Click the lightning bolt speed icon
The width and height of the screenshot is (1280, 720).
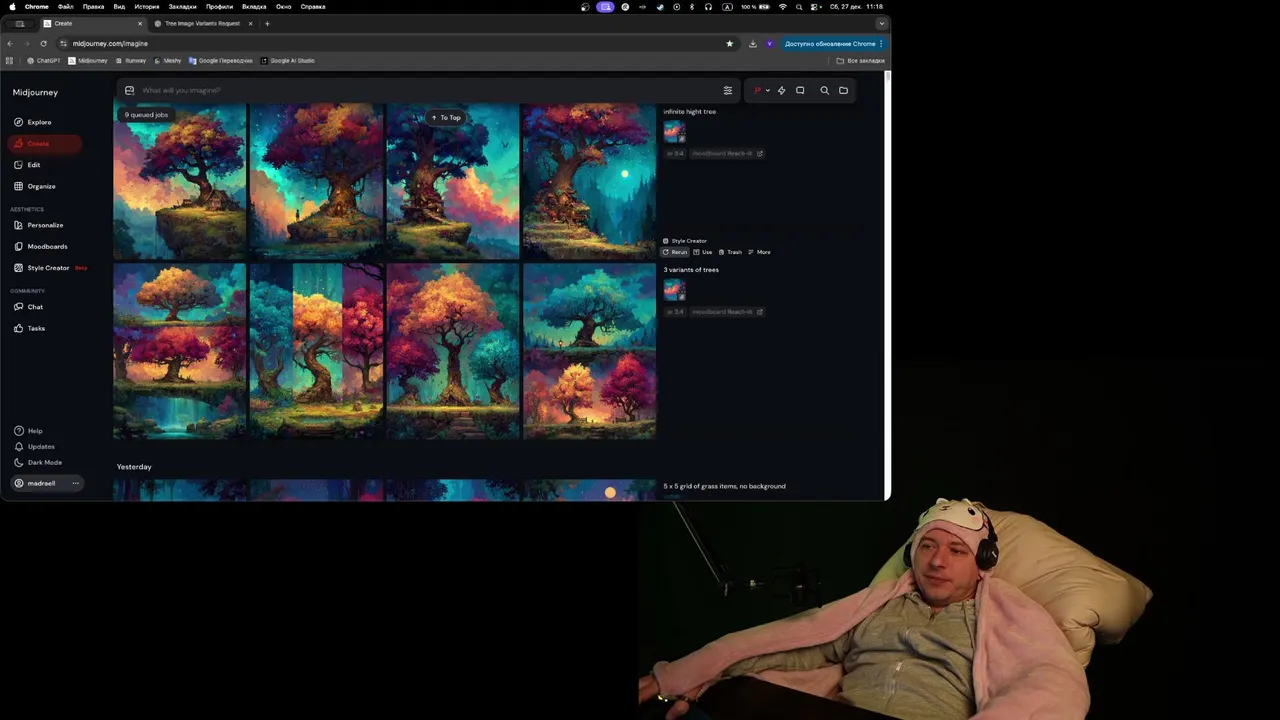(782, 90)
